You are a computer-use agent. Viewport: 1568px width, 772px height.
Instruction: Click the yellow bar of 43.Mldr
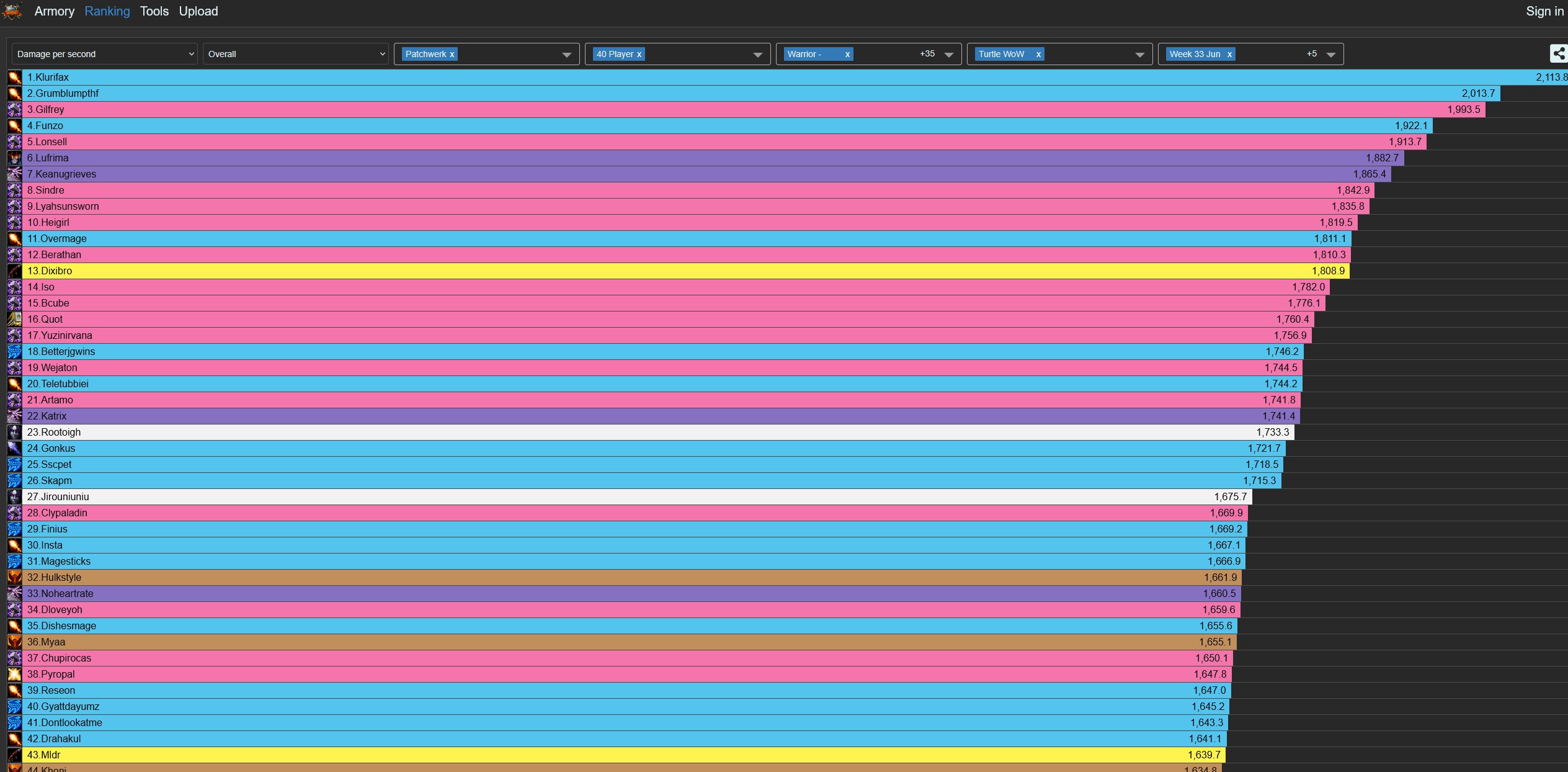(624, 755)
